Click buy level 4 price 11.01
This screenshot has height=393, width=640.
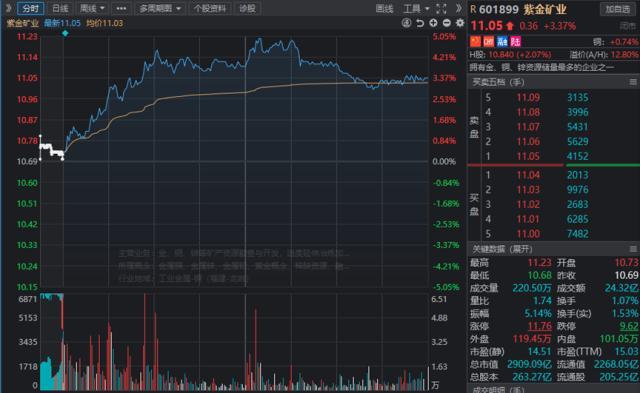(528, 219)
